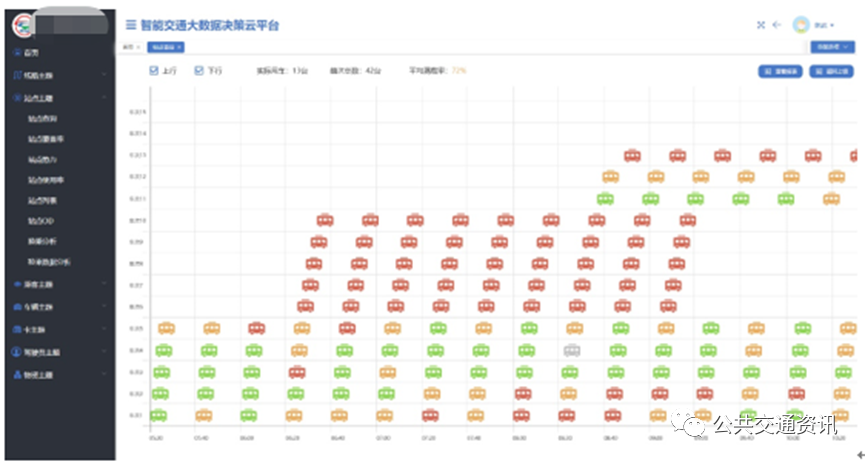Expand the 线路主题 sidebar menu
The width and height of the screenshot is (865, 462).
tap(104, 75)
